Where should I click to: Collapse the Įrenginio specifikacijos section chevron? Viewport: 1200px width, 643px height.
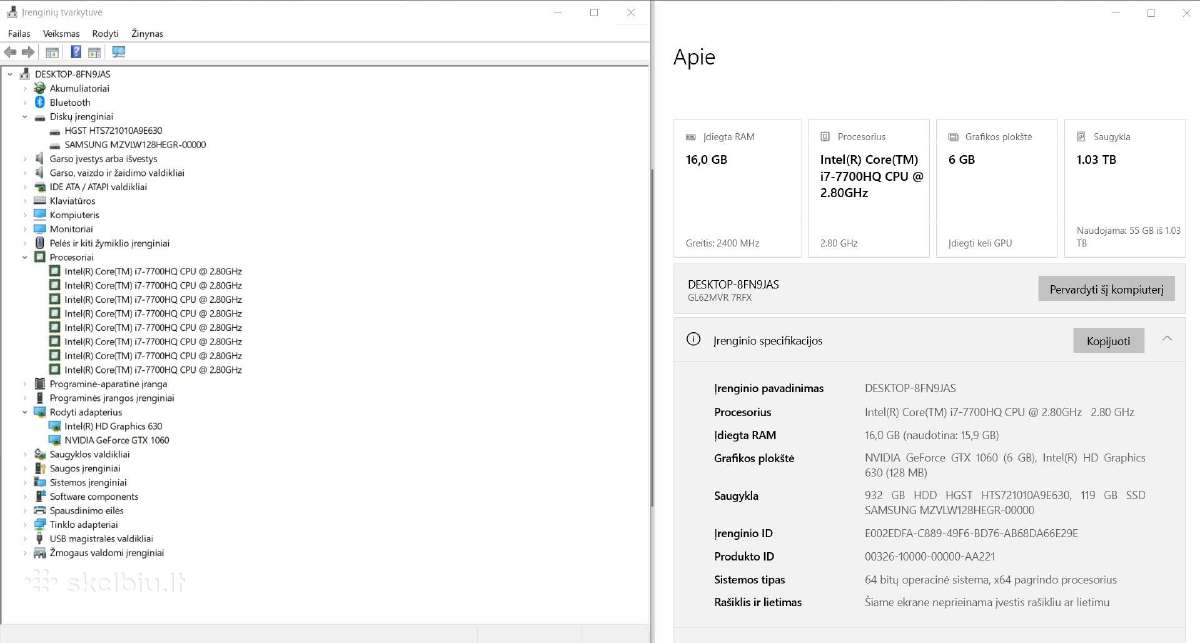pyautogui.click(x=1167, y=340)
